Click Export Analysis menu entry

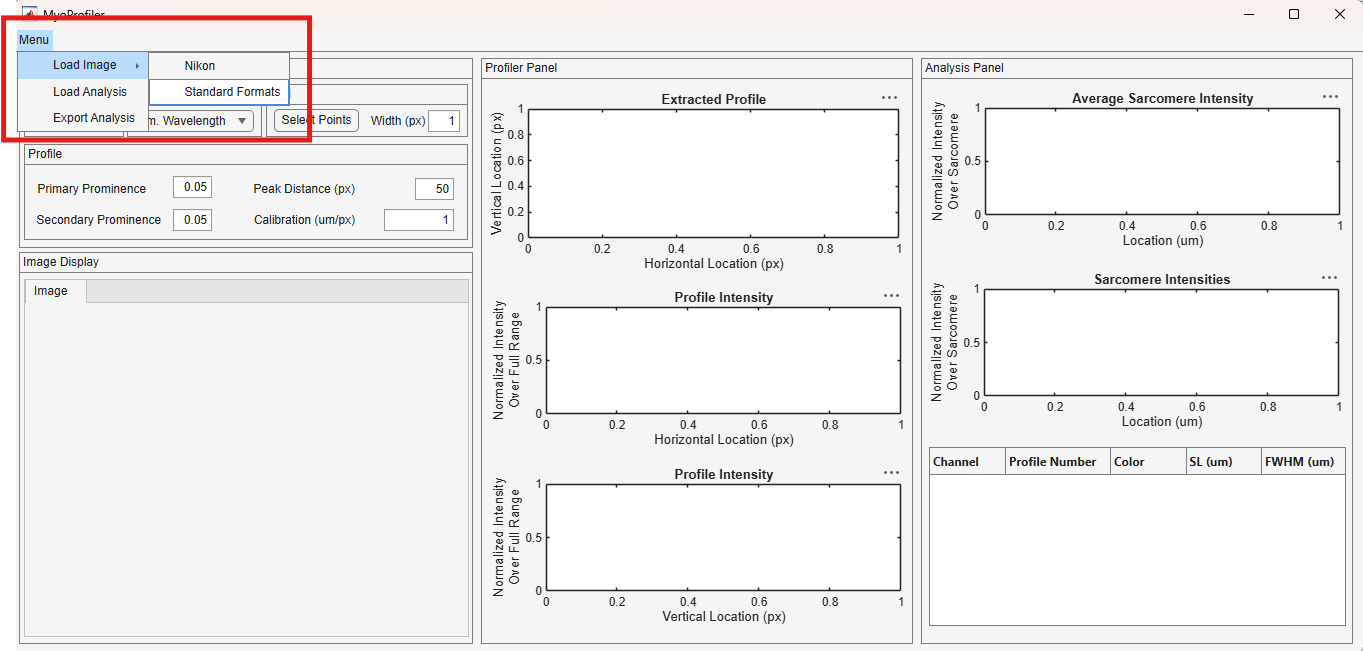[x=84, y=118]
